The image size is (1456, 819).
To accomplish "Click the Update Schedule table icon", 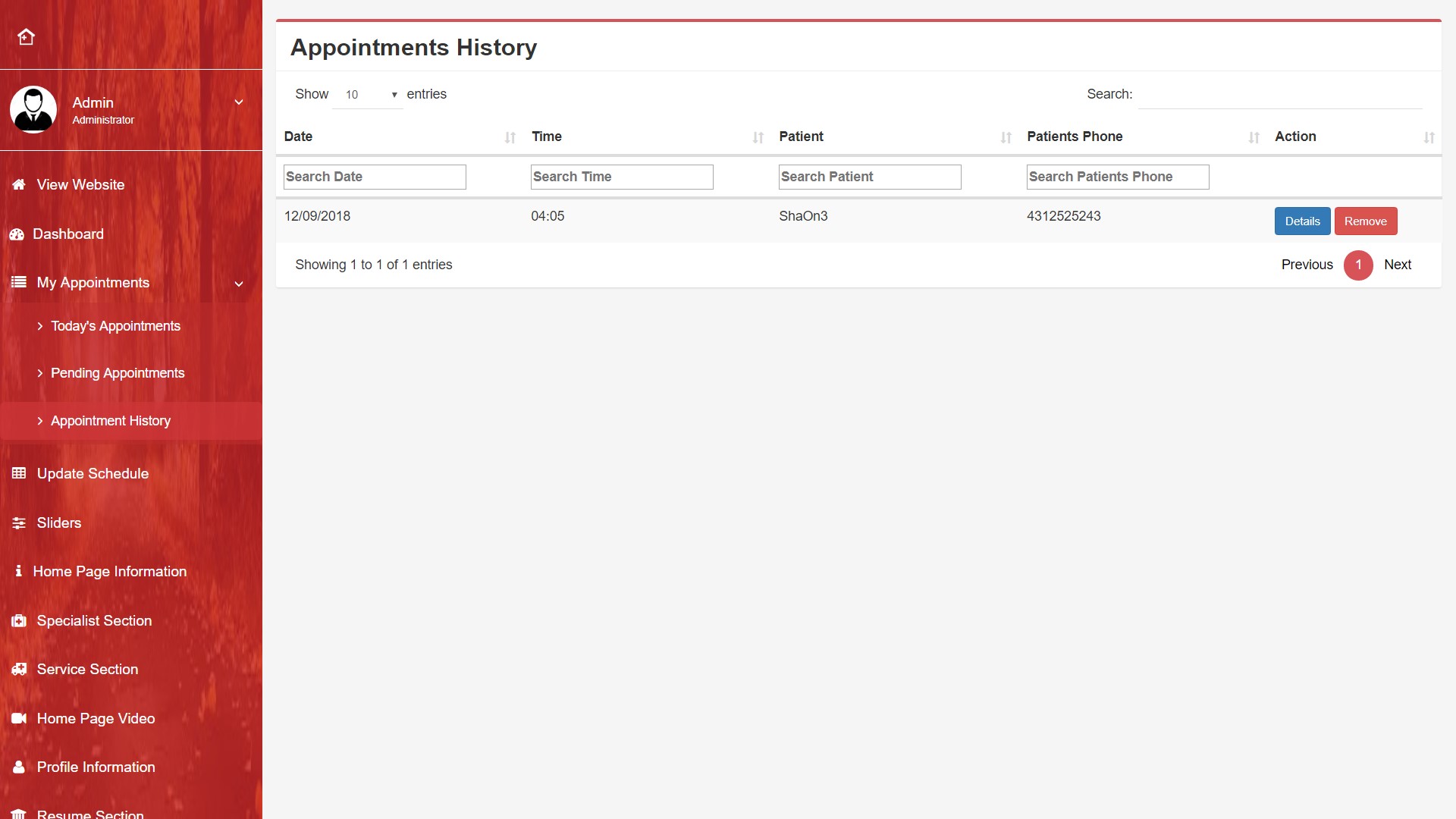I will point(19,473).
